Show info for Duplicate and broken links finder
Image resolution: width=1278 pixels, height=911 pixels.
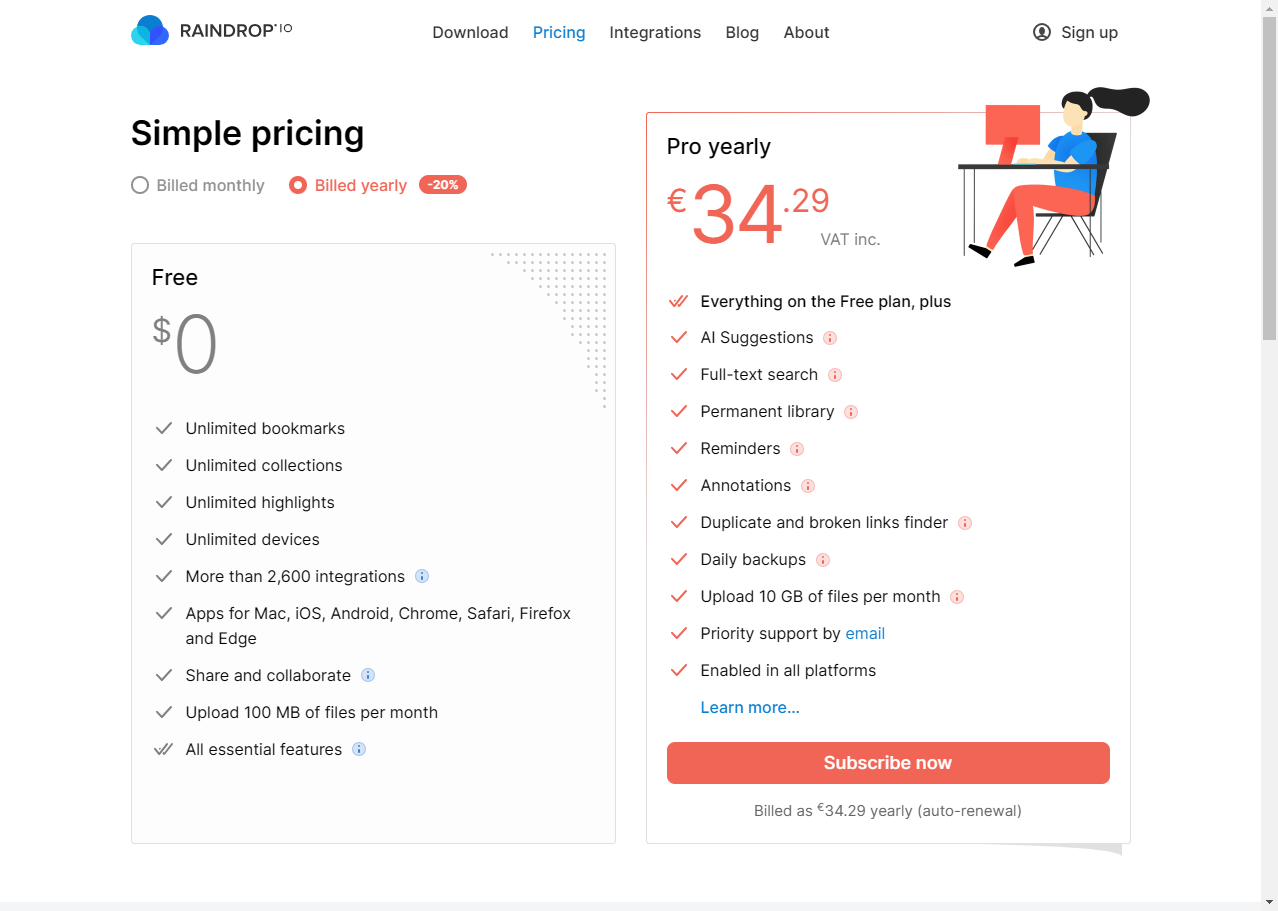pos(965,523)
